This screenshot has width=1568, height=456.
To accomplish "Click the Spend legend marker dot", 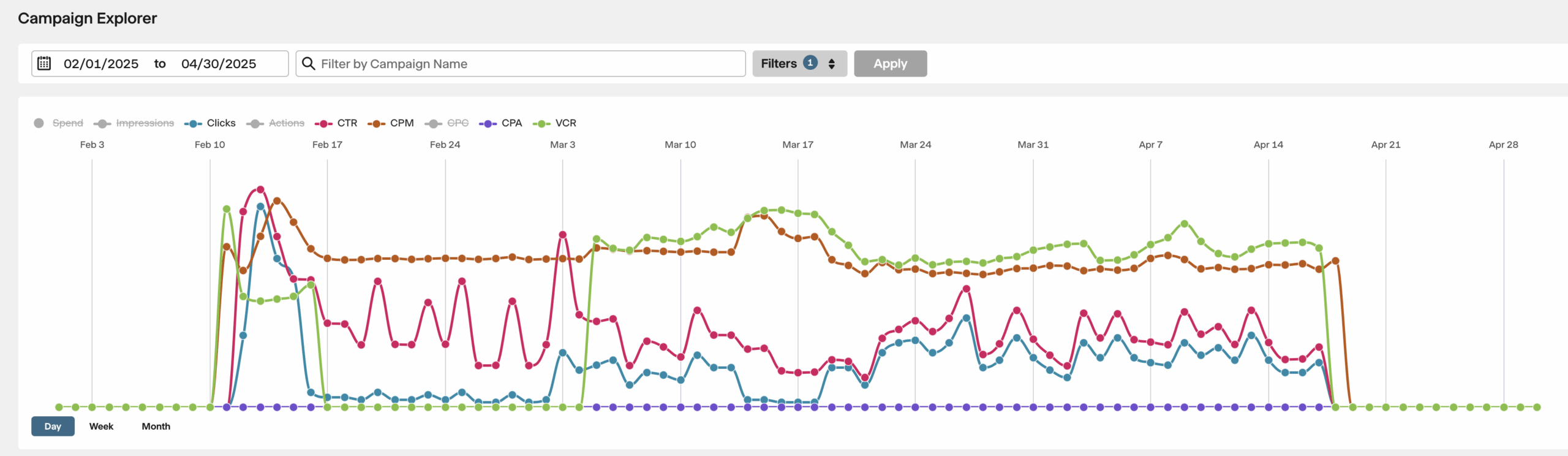I will 39,123.
